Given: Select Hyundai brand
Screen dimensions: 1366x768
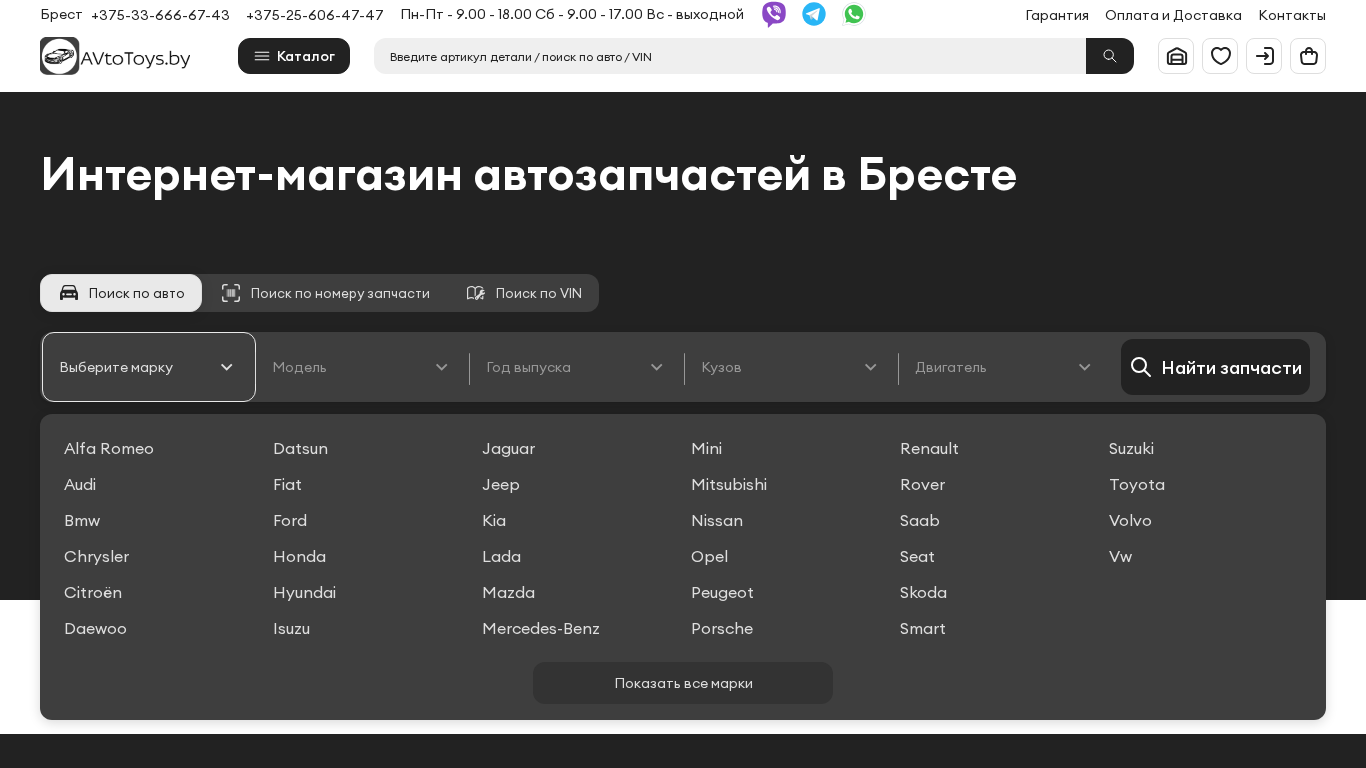Looking at the screenshot, I should coord(304,592).
